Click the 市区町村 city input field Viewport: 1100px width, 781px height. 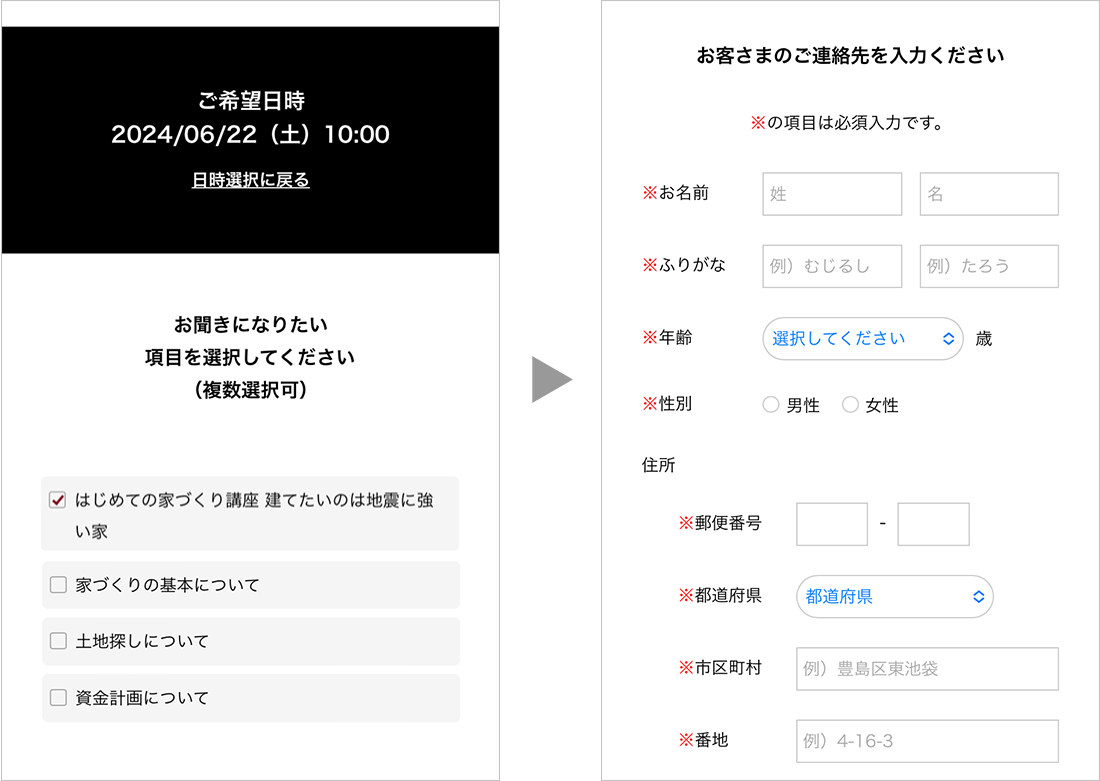coord(926,669)
